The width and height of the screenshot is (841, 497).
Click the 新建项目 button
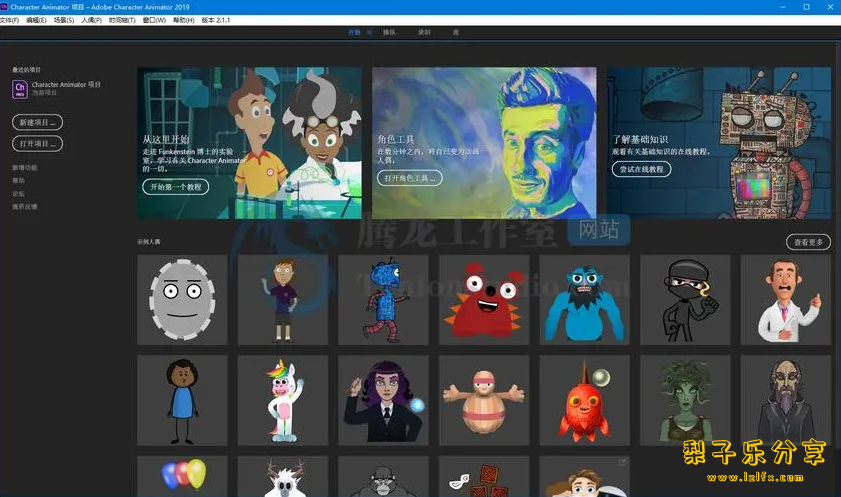(38, 122)
